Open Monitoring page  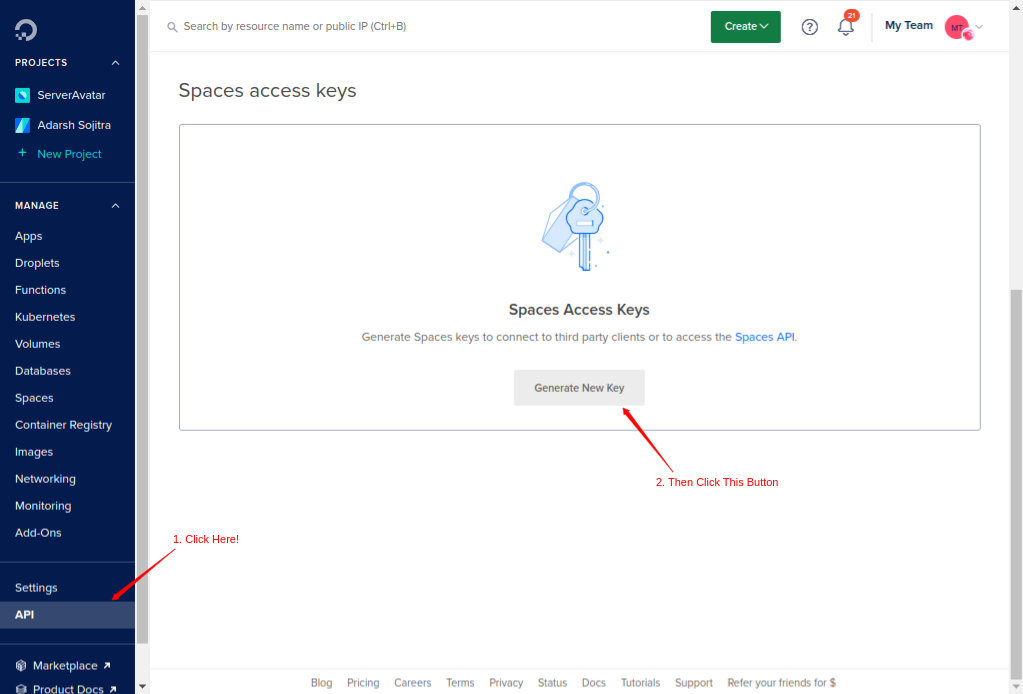pos(43,505)
